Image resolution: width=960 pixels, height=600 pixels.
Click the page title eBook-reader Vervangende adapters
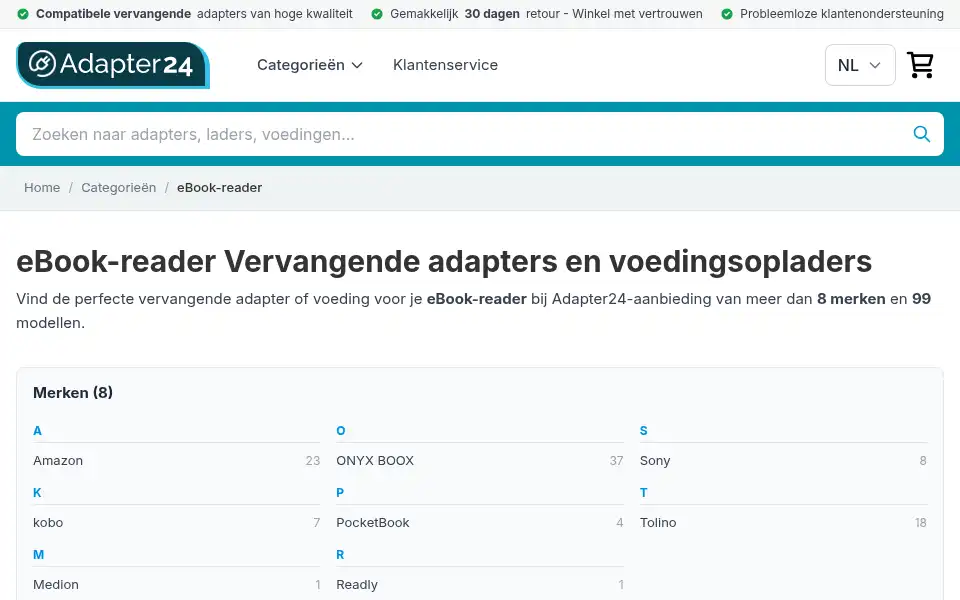[444, 261]
